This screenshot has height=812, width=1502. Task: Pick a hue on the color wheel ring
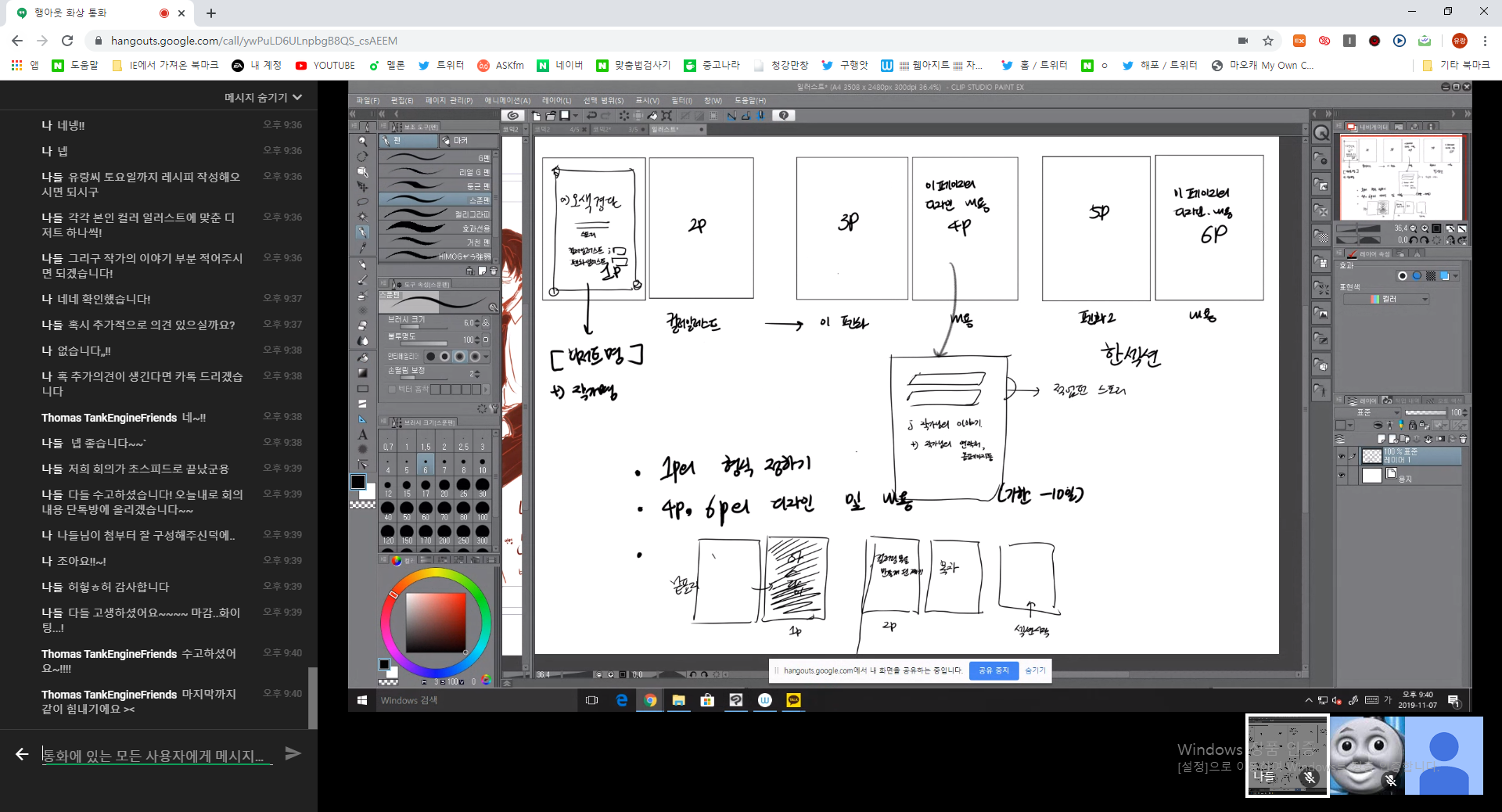[x=435, y=573]
